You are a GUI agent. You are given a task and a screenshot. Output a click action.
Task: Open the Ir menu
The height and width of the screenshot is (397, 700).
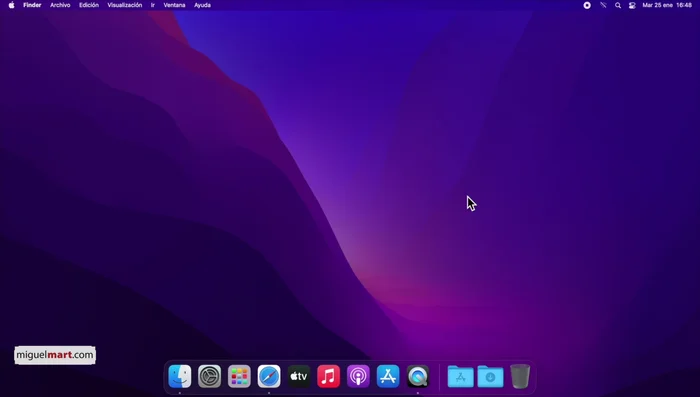click(x=153, y=5)
